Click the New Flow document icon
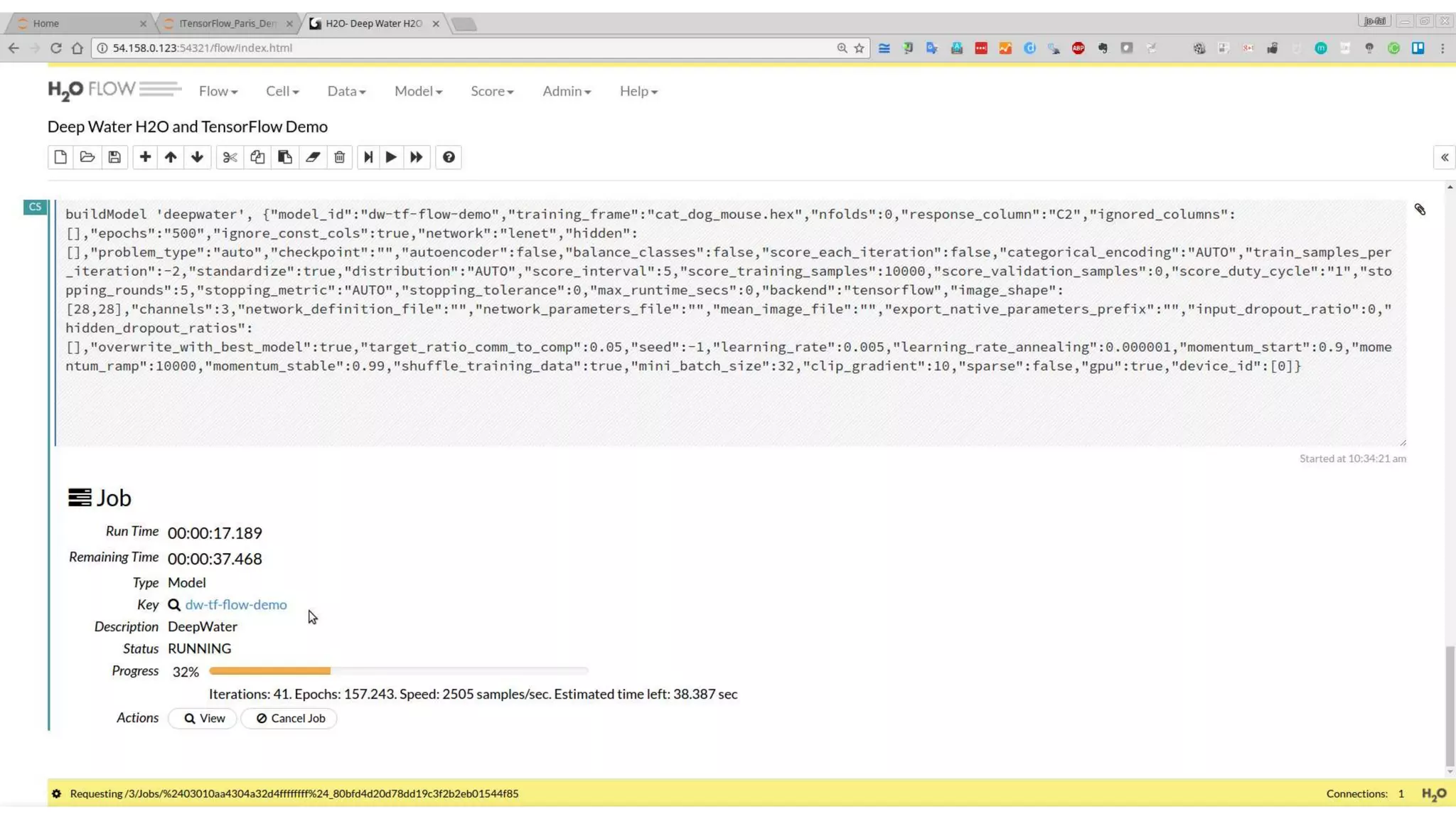 (60, 157)
